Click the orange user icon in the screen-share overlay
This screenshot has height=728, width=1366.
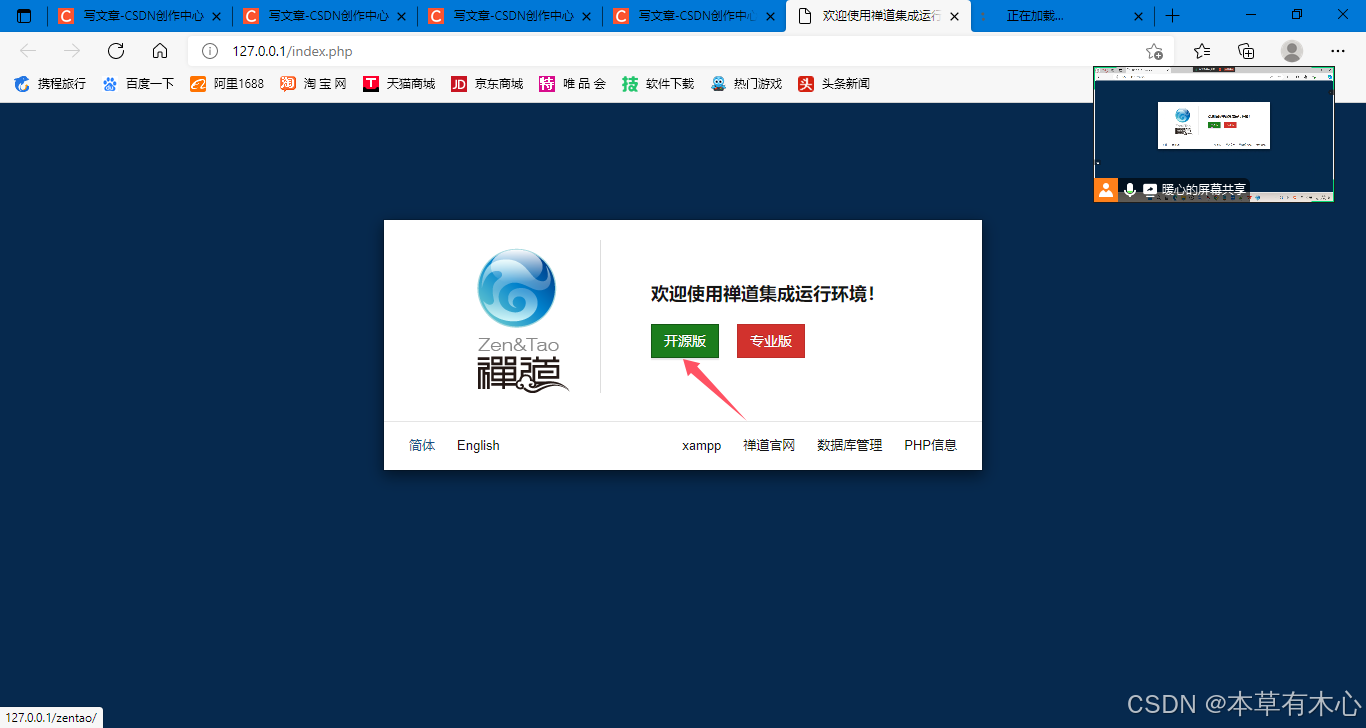tap(1106, 190)
